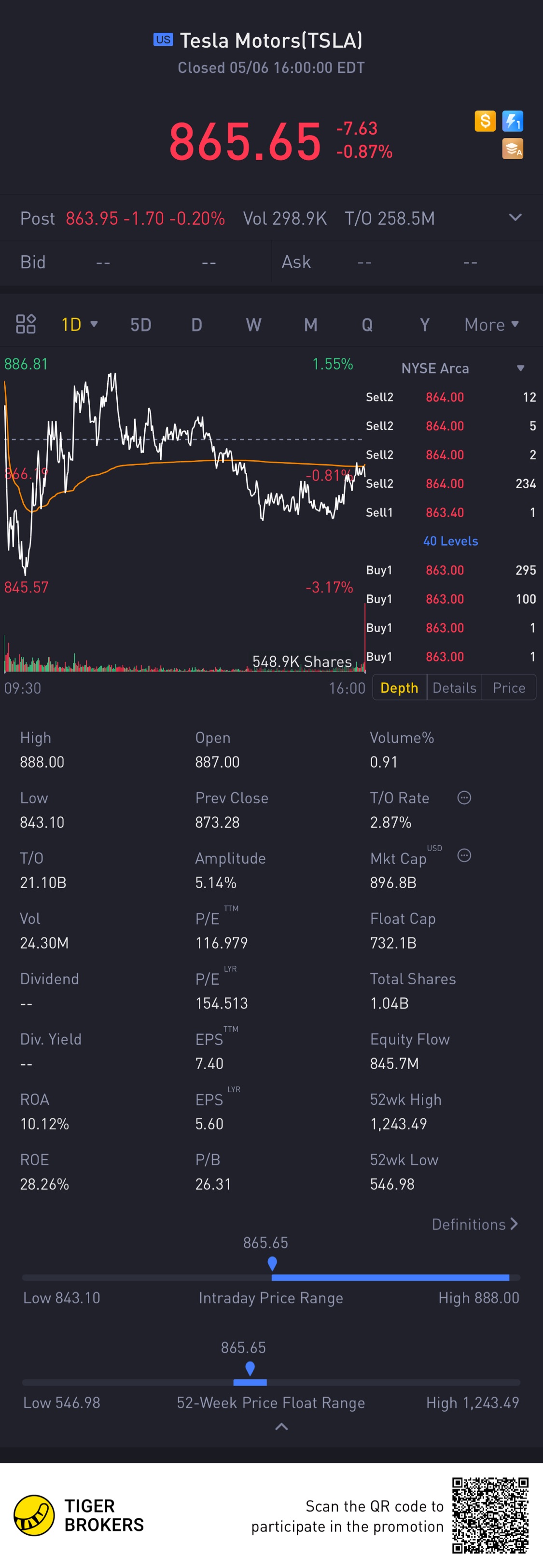Tap the orange dollar sign icon
Image resolution: width=543 pixels, height=1568 pixels.
(485, 121)
